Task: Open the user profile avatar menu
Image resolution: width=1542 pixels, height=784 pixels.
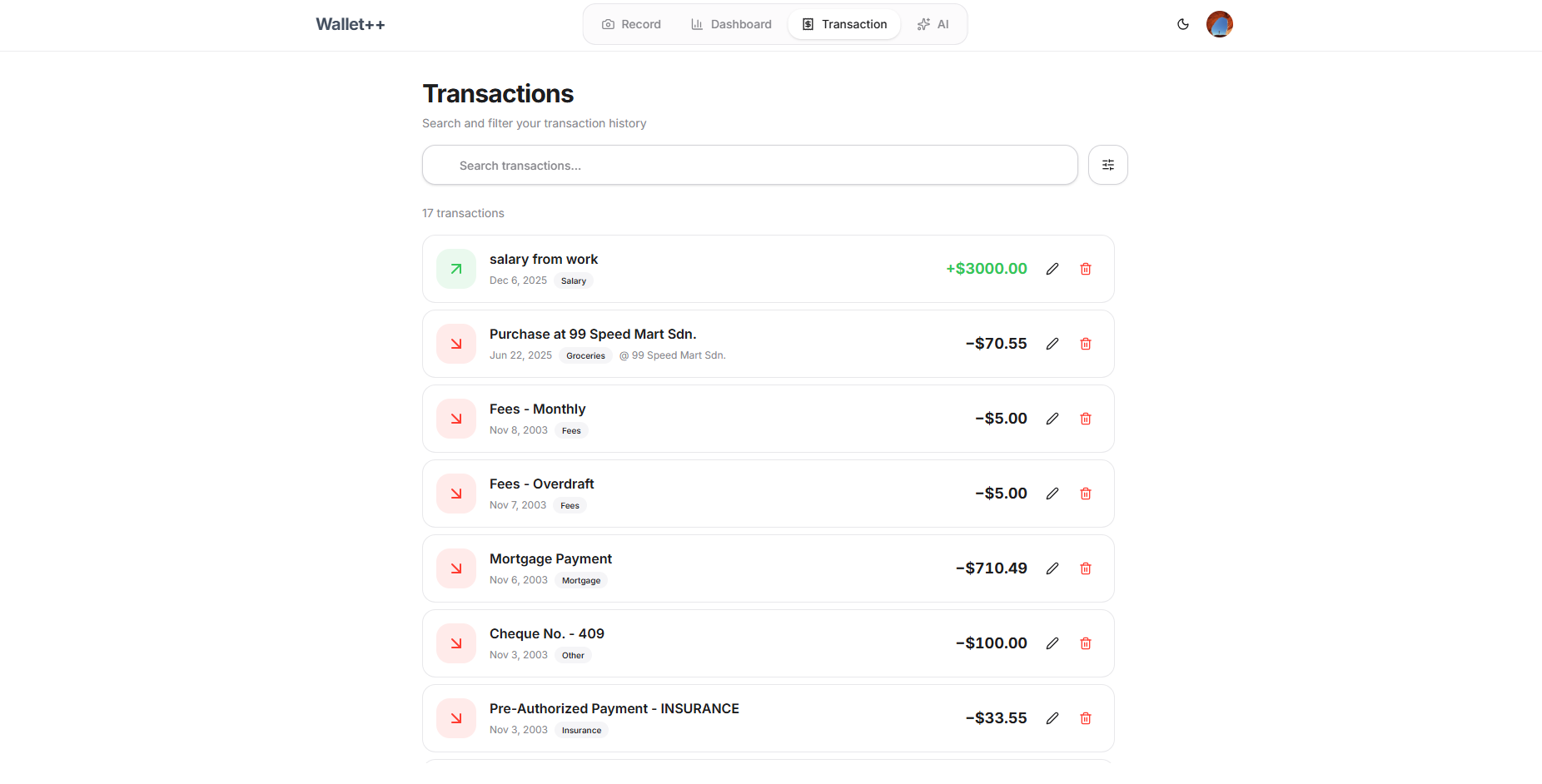Action: pyautogui.click(x=1220, y=24)
